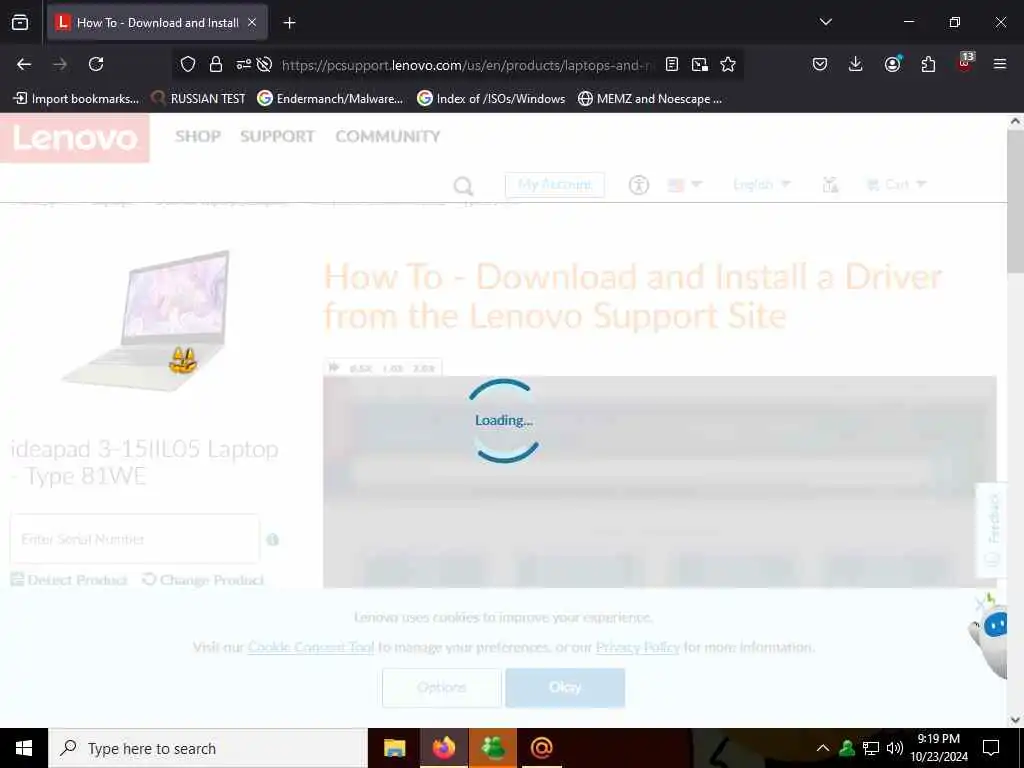
Task: Open the Privacy Policy link
Action: [x=637, y=647]
